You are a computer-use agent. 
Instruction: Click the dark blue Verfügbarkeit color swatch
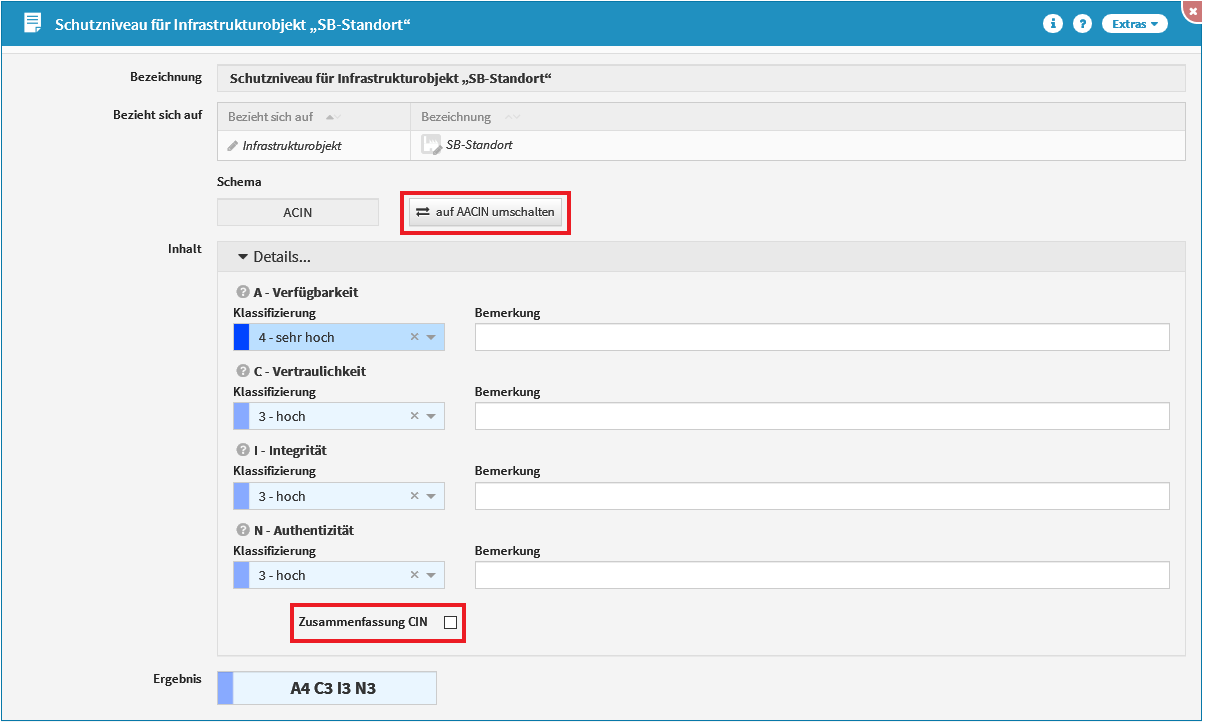(241, 338)
